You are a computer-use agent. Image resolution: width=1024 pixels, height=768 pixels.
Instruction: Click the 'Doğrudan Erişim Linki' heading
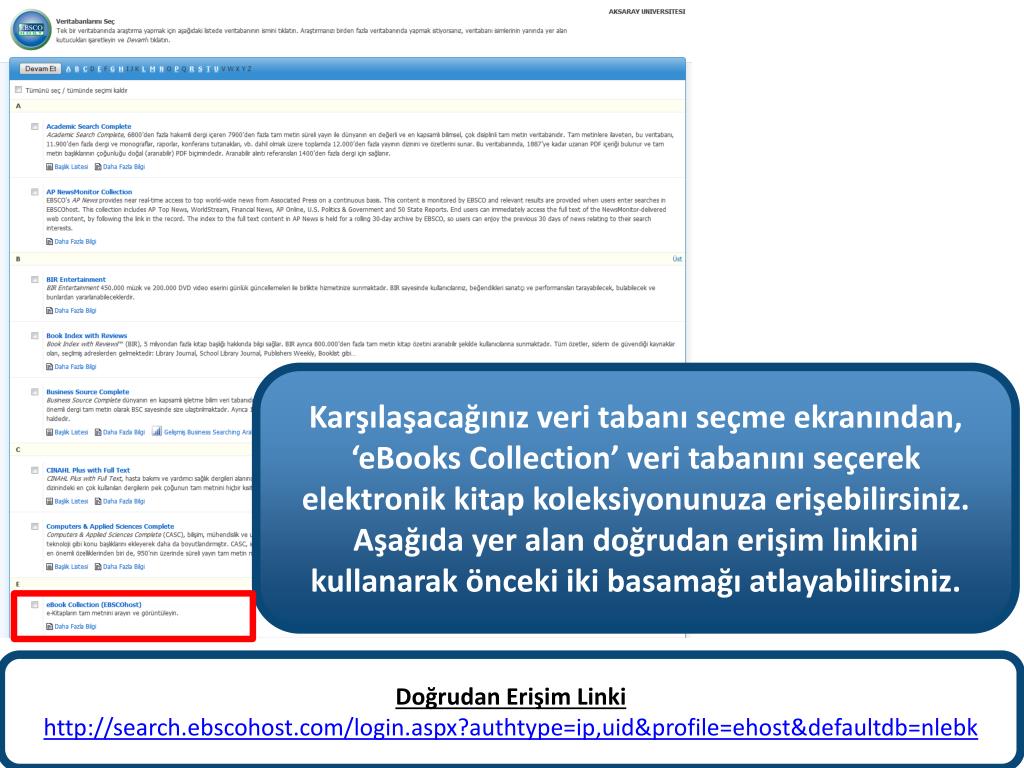[511, 696]
